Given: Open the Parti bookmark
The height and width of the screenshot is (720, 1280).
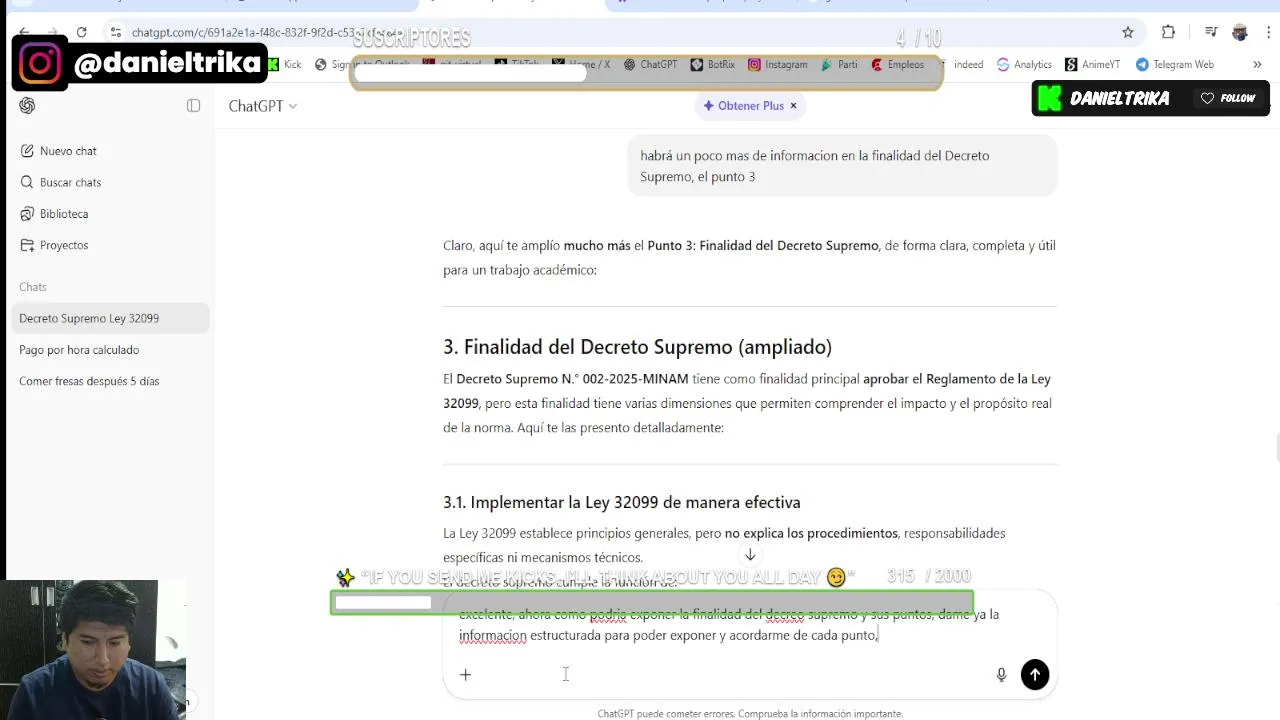Looking at the screenshot, I should click(839, 64).
